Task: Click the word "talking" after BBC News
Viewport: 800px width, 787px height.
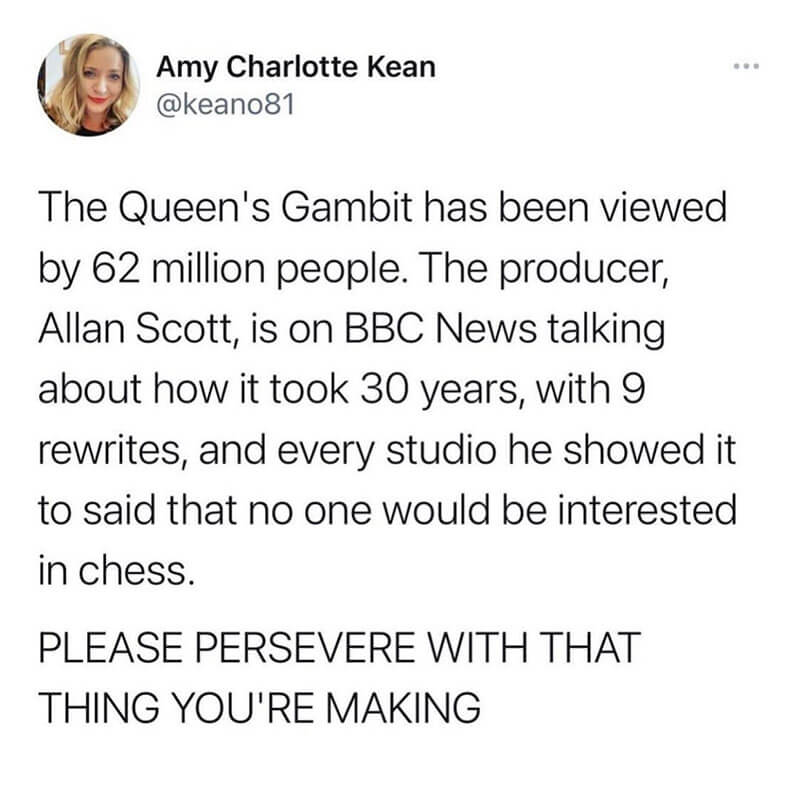Action: point(606,329)
